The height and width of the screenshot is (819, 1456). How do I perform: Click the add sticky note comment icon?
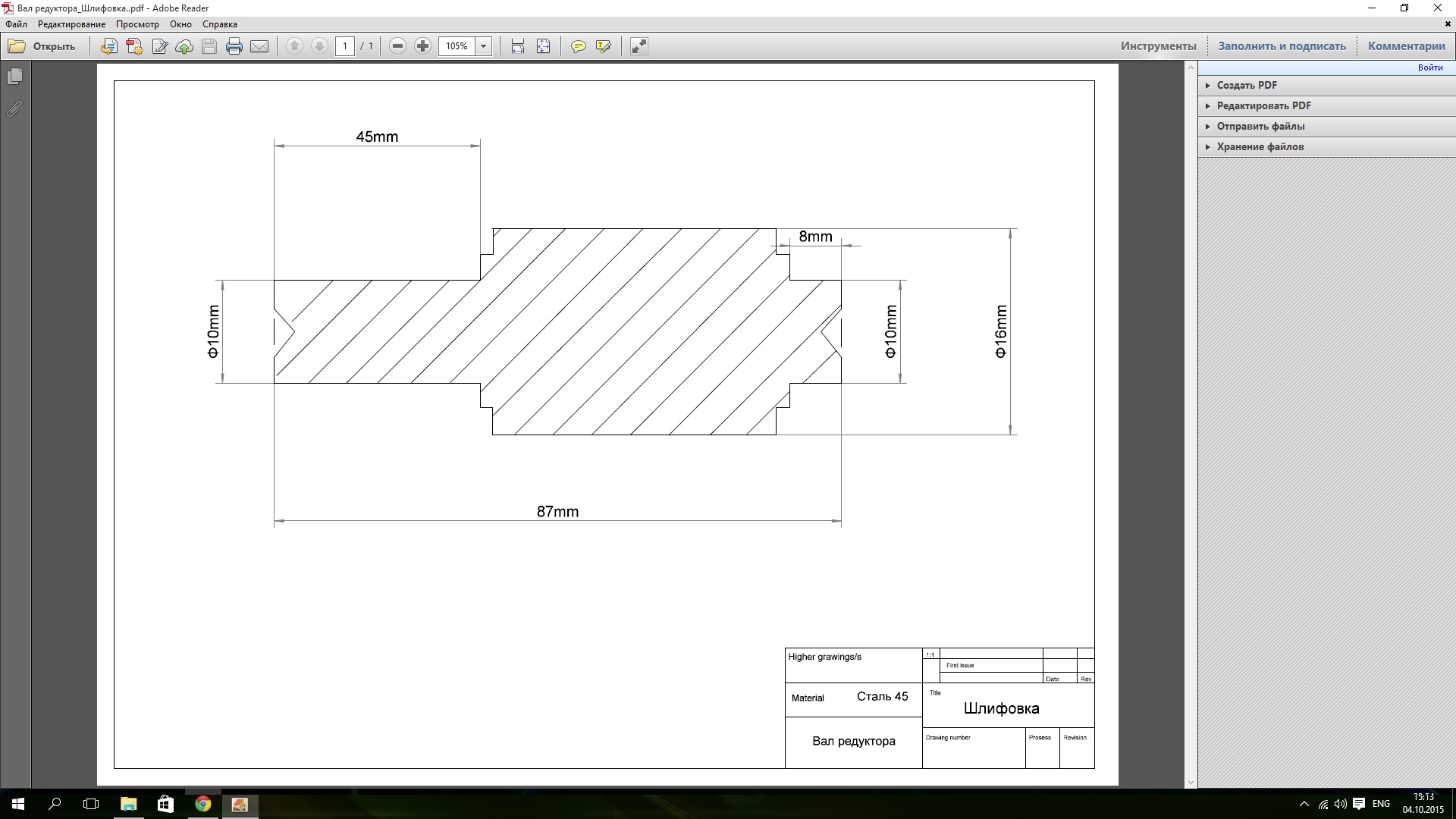579,46
